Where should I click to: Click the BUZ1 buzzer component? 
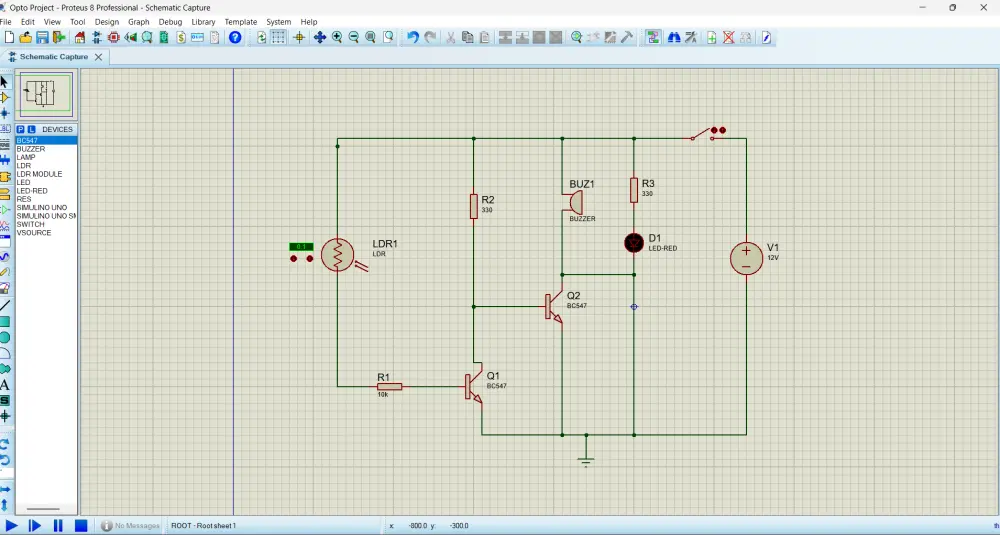(x=575, y=203)
